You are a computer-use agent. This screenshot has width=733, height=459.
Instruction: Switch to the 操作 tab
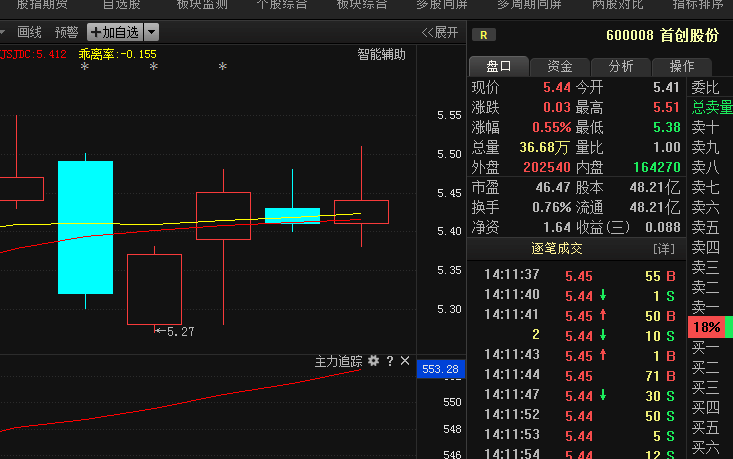pos(682,66)
